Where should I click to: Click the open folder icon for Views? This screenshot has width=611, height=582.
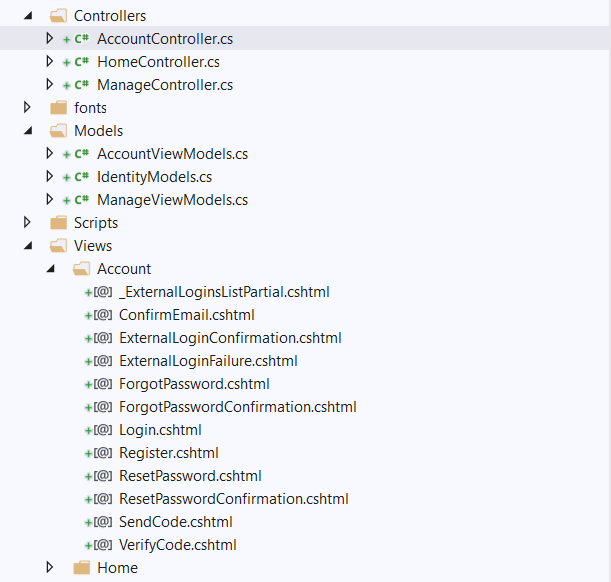click(x=59, y=246)
